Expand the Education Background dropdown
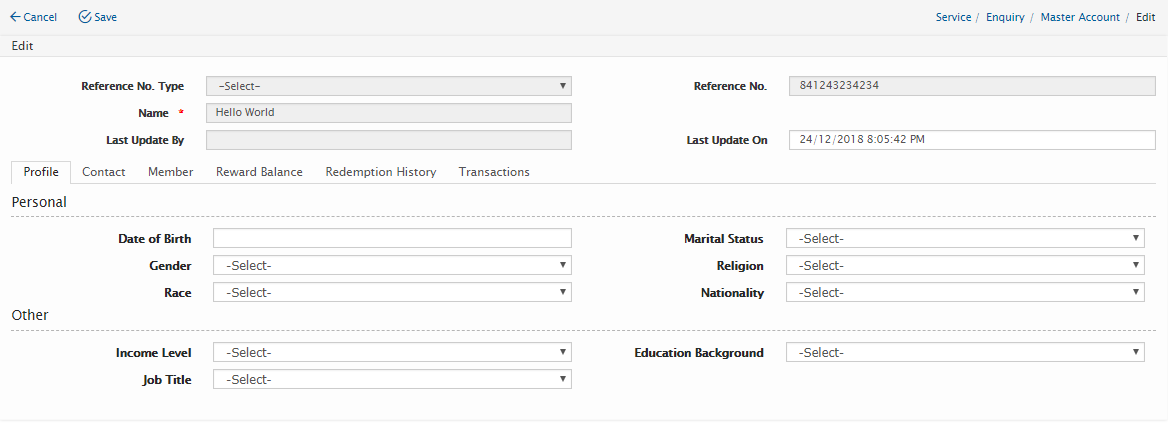 click(x=965, y=352)
